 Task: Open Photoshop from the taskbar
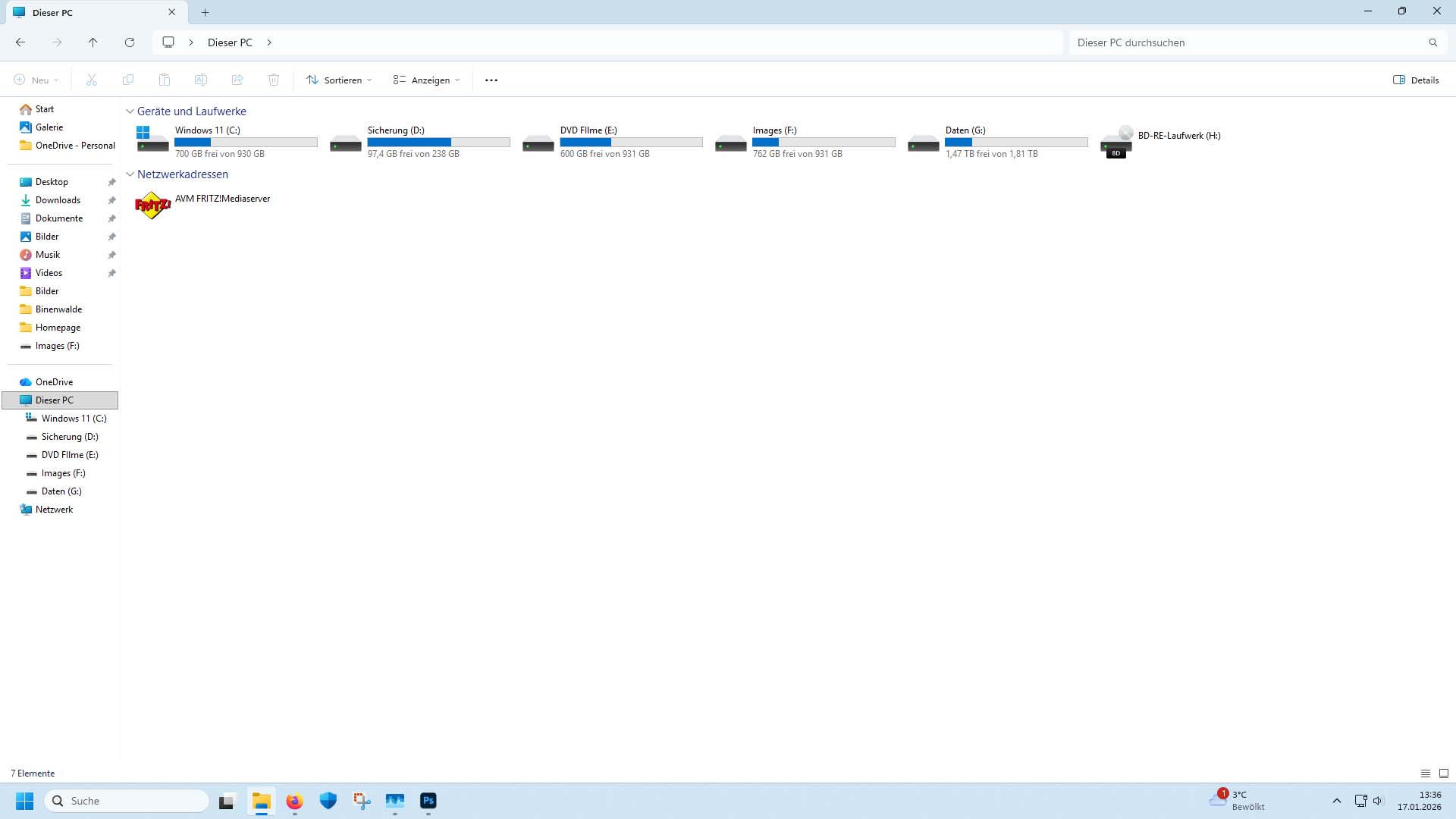(x=428, y=801)
